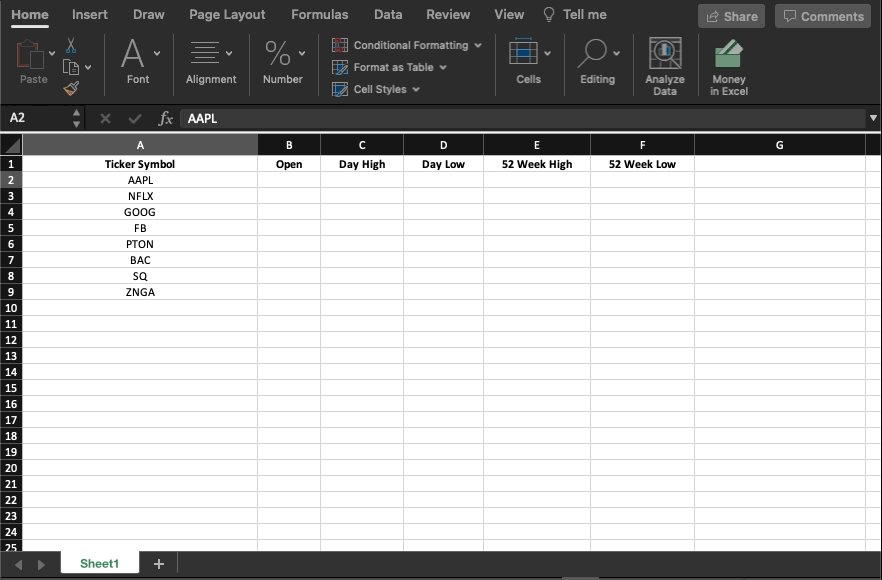
Task: Click the formula bar containing AAPL
Action: pyautogui.click(x=522, y=118)
